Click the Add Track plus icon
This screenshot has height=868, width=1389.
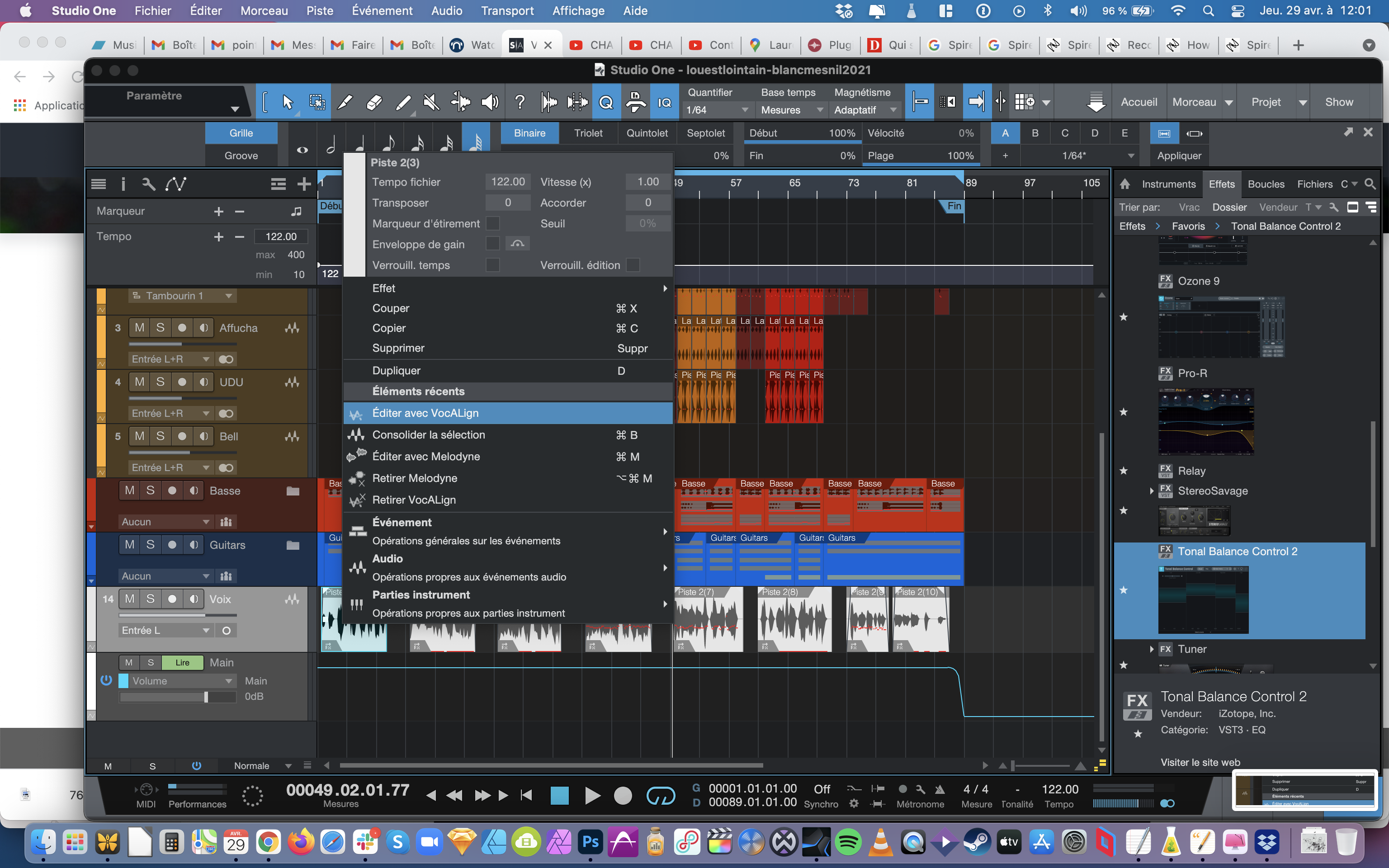pos(304,184)
